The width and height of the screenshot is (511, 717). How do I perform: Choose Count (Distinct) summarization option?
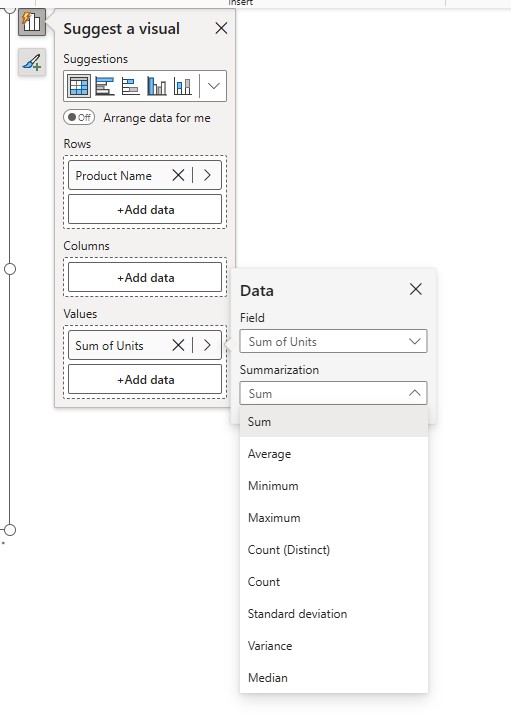click(334, 550)
